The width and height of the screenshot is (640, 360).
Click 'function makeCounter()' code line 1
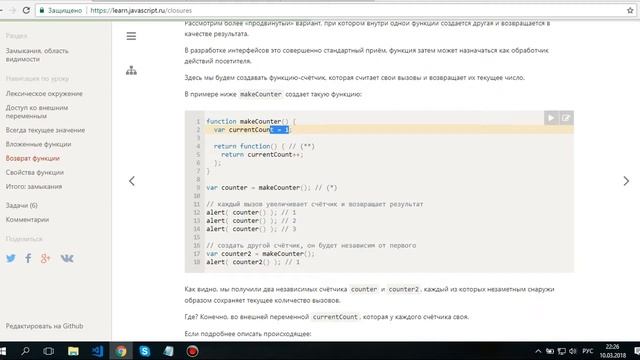251,122
